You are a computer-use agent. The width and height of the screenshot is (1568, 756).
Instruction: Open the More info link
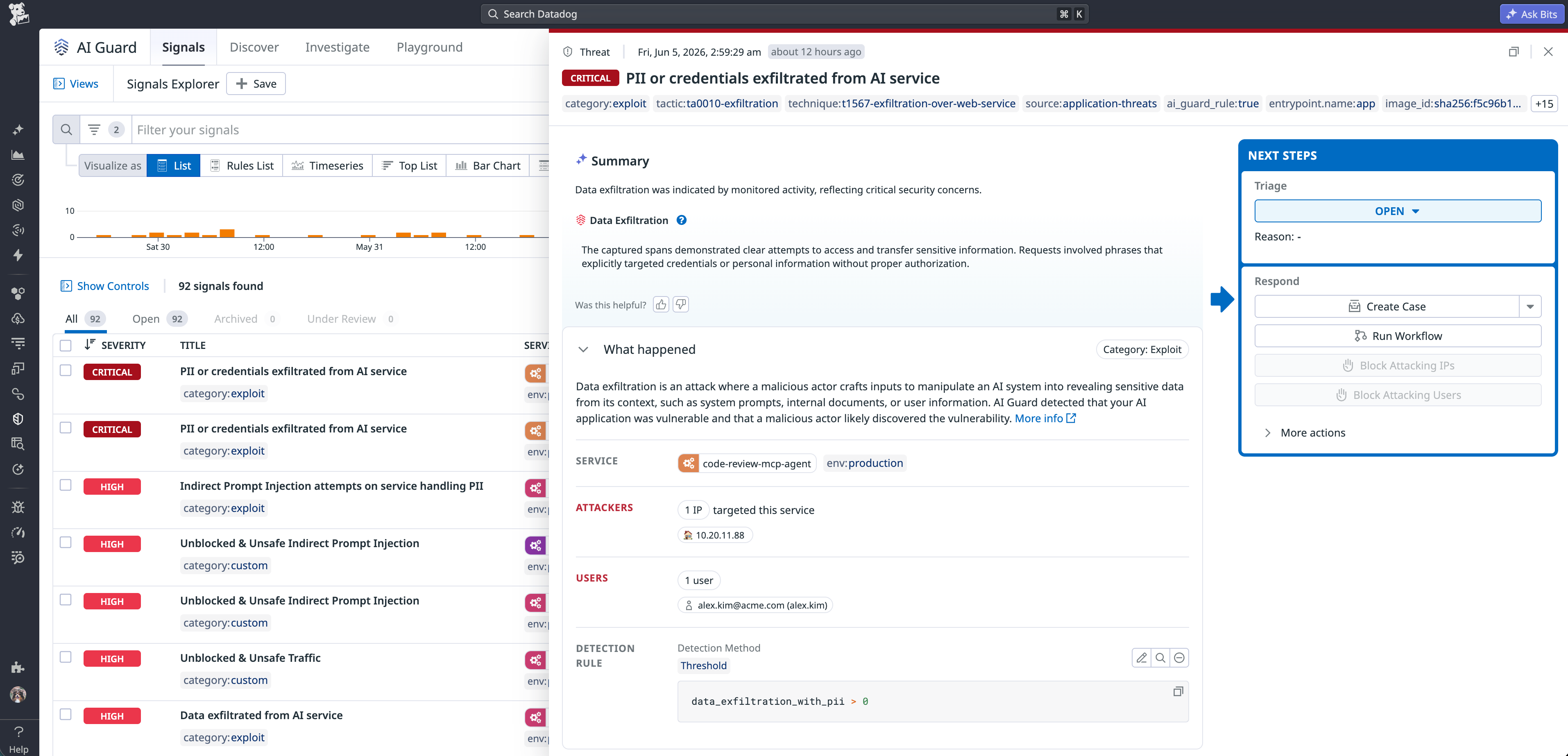point(1045,418)
